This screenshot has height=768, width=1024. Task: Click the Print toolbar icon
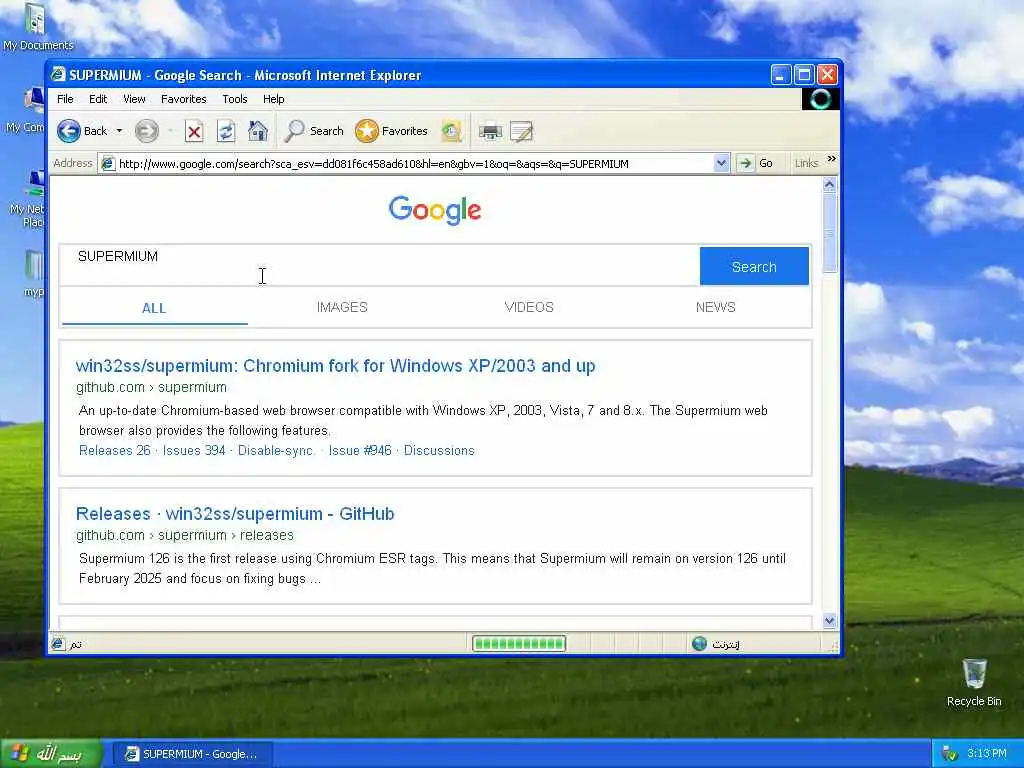click(x=490, y=132)
